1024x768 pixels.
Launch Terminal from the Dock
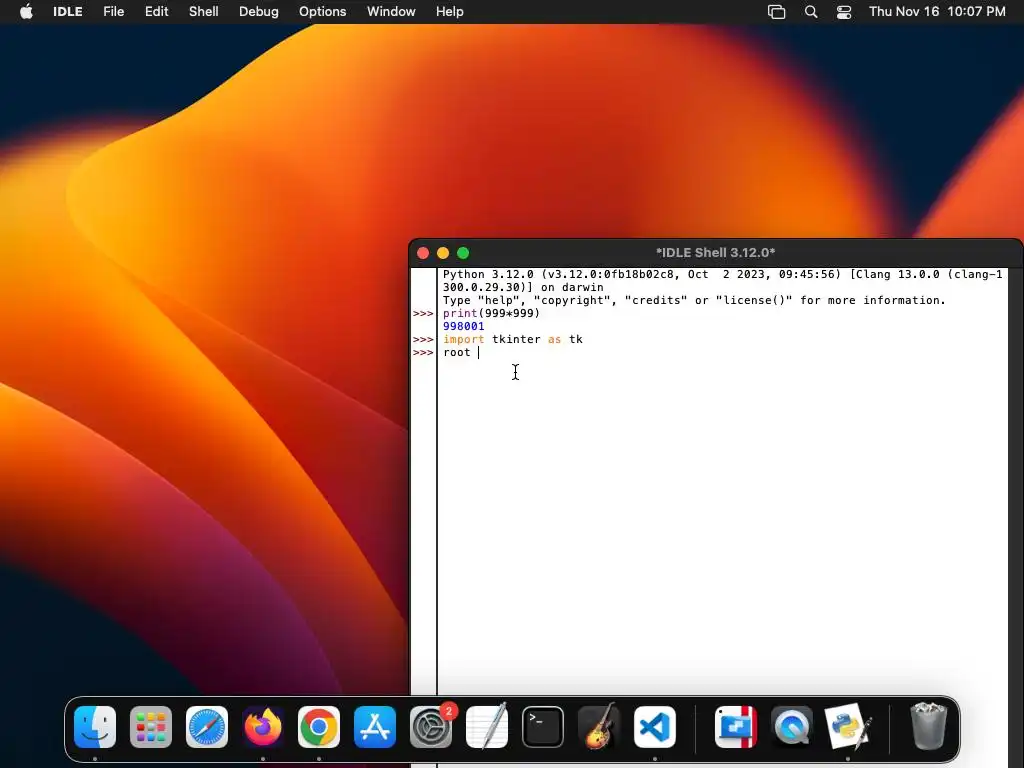(543, 727)
